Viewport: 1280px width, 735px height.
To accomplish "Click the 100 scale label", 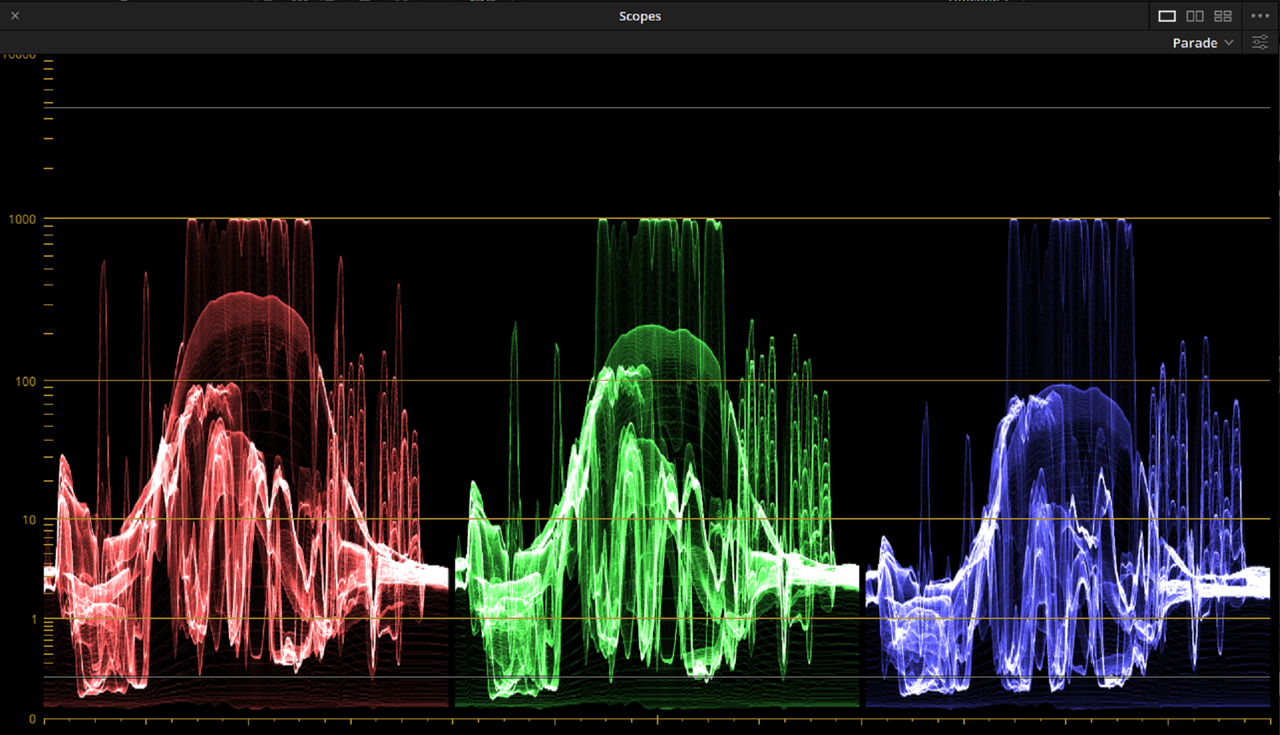I will pyautogui.click(x=24, y=382).
